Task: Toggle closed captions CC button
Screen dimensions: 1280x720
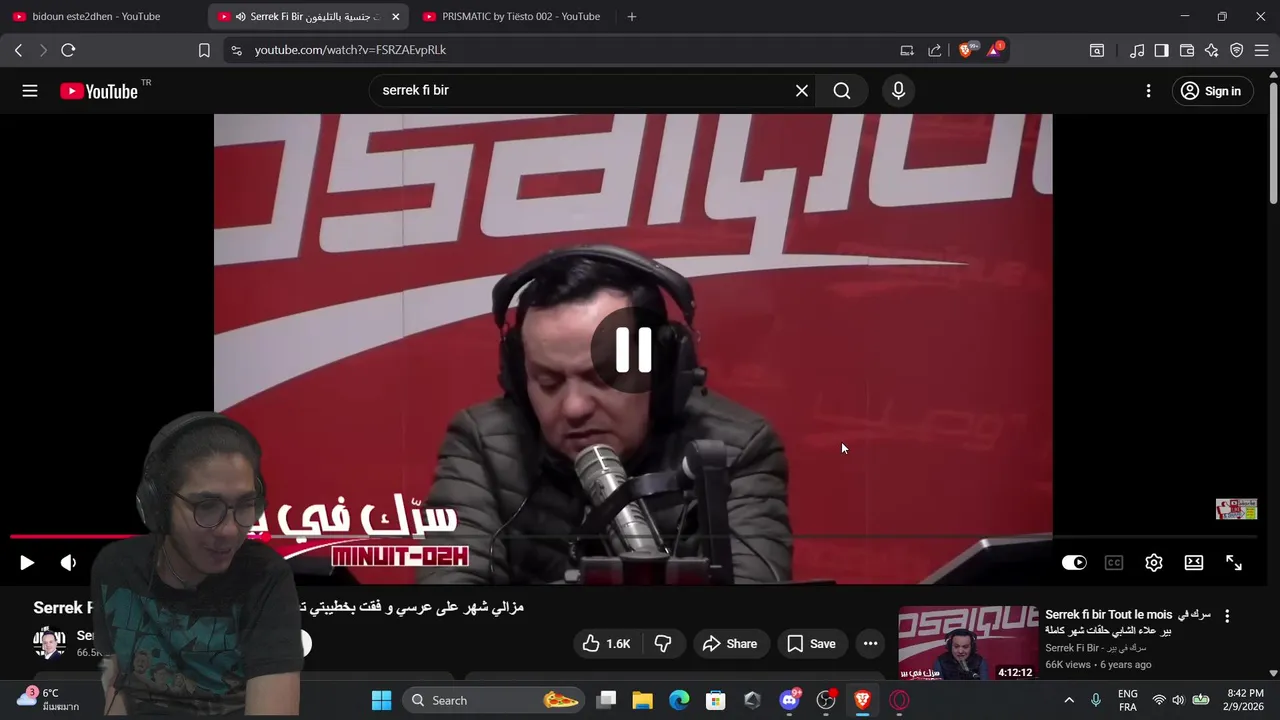Action: pyautogui.click(x=1114, y=563)
